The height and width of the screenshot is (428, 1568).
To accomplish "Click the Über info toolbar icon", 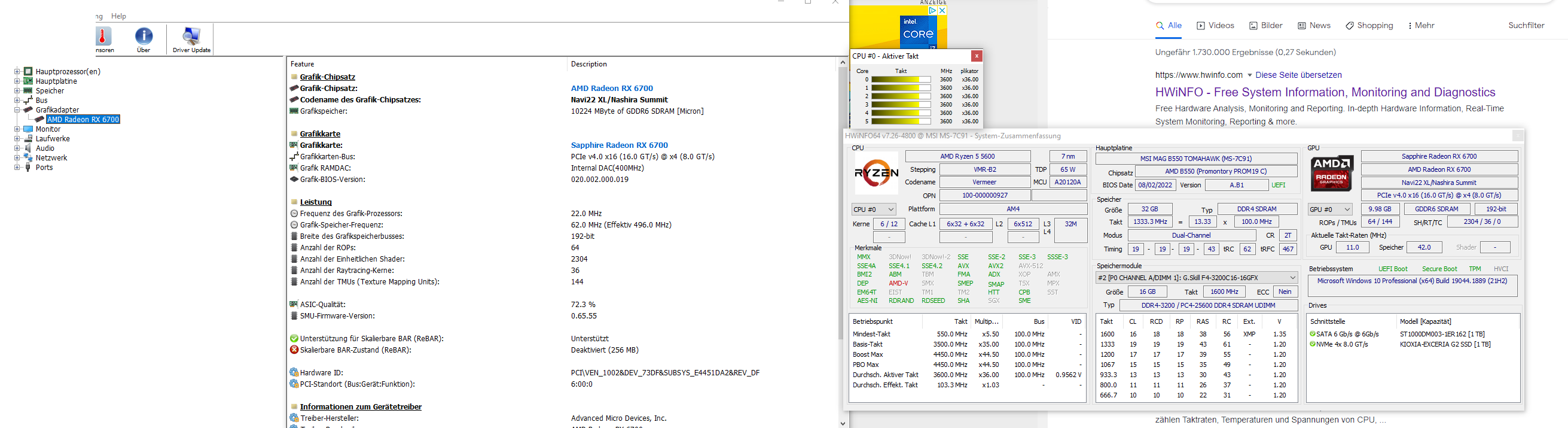I will 144,37.
